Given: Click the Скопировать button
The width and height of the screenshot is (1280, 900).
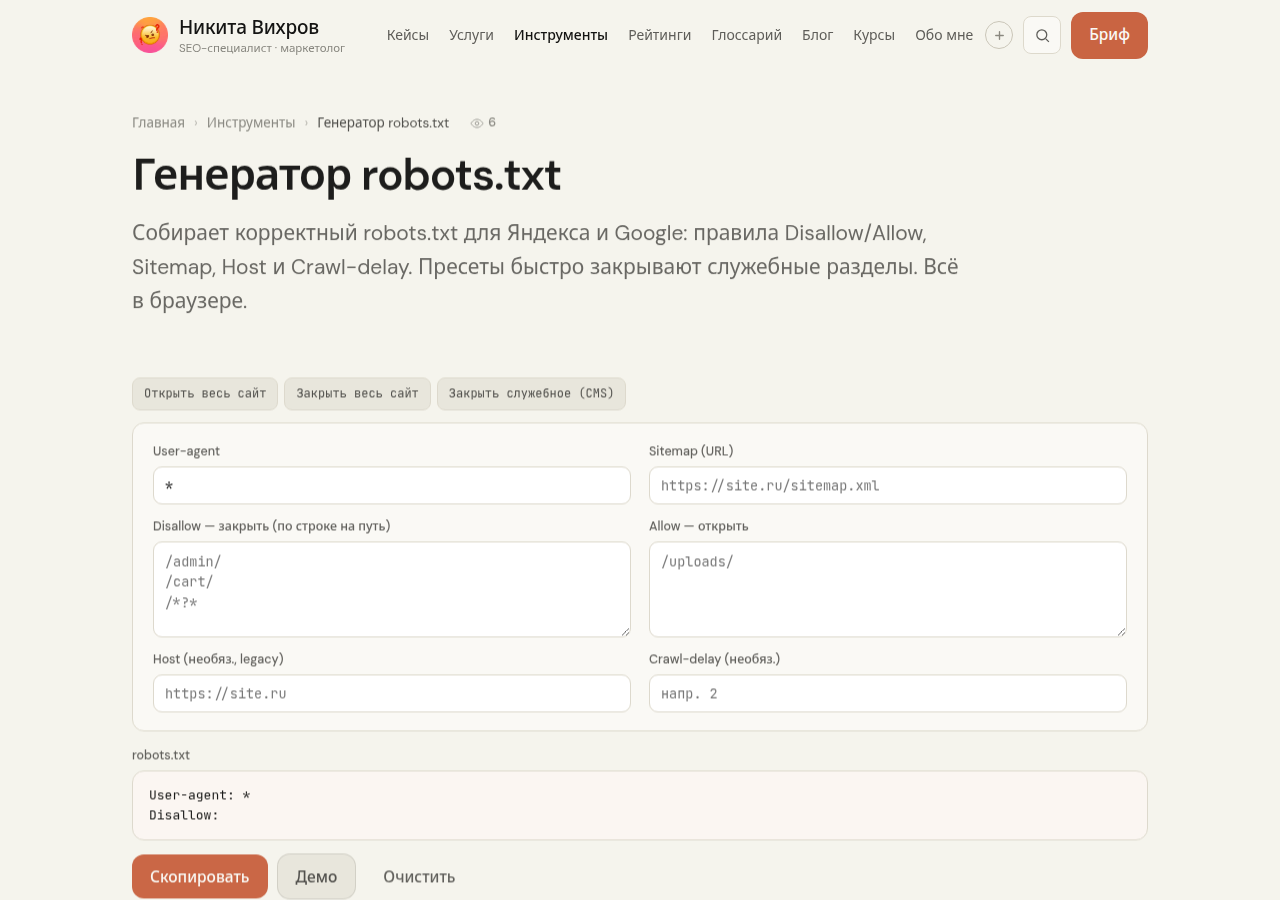Looking at the screenshot, I should point(200,876).
